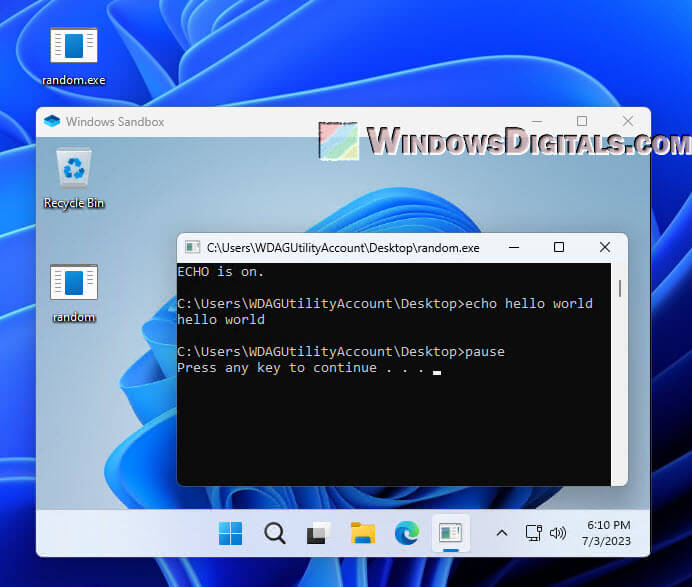
Task: Click the 'random.exe' label on host desktop
Action: [x=74, y=80]
